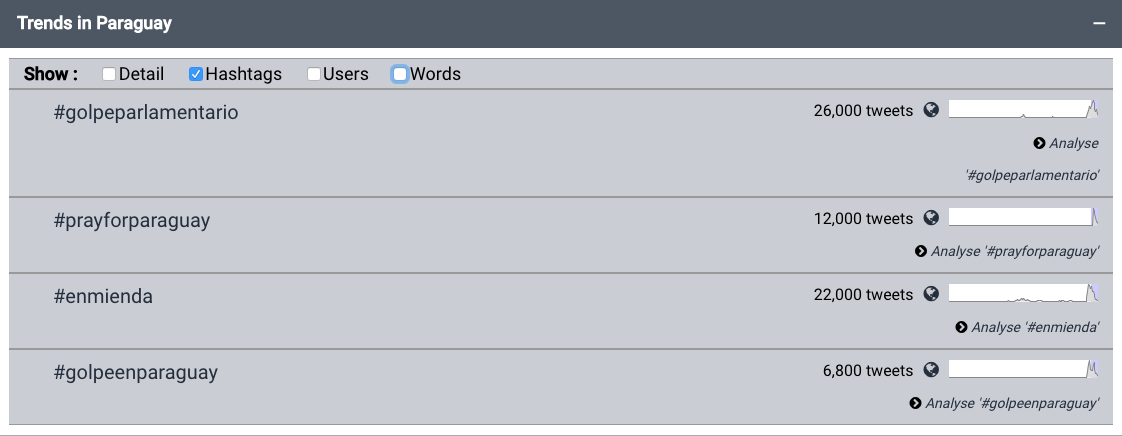Open the #golpeparlamentario hashtag
Screen dimensions: 1122x436
coord(146,112)
